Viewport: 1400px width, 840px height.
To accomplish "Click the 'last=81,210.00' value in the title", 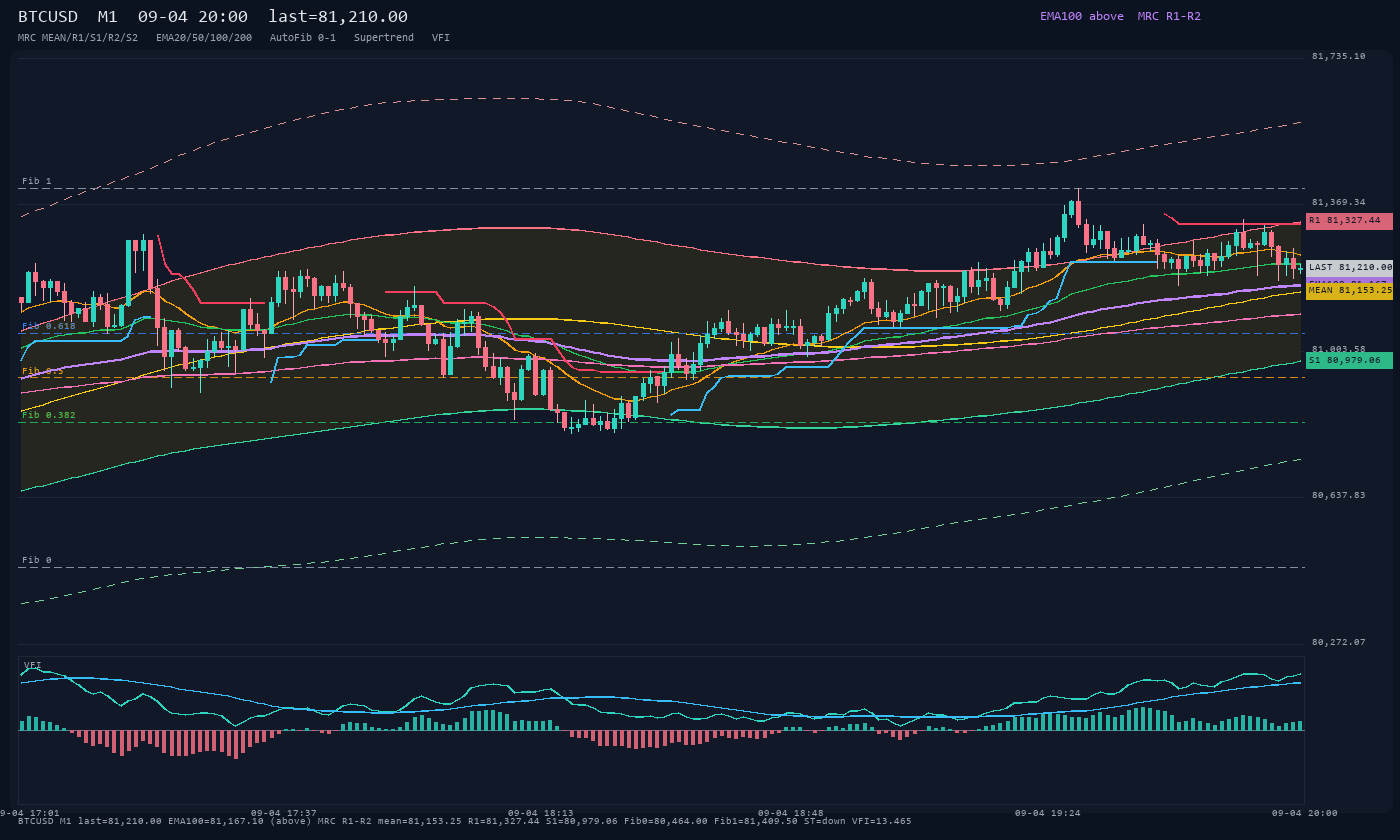I will [x=338, y=16].
